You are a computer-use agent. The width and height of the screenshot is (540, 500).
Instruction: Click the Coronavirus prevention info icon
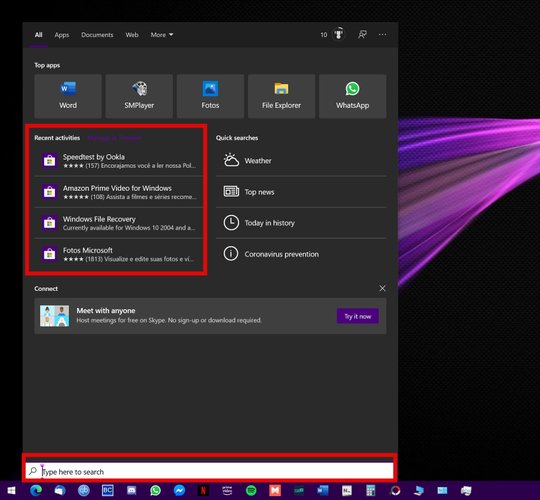tap(231, 254)
